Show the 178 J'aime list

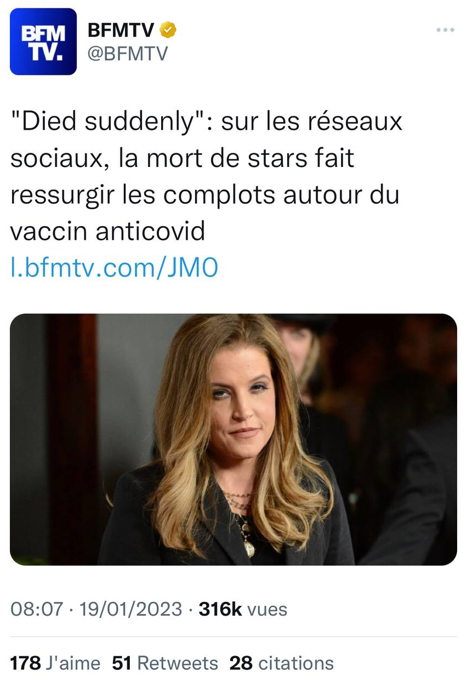(x=55, y=663)
